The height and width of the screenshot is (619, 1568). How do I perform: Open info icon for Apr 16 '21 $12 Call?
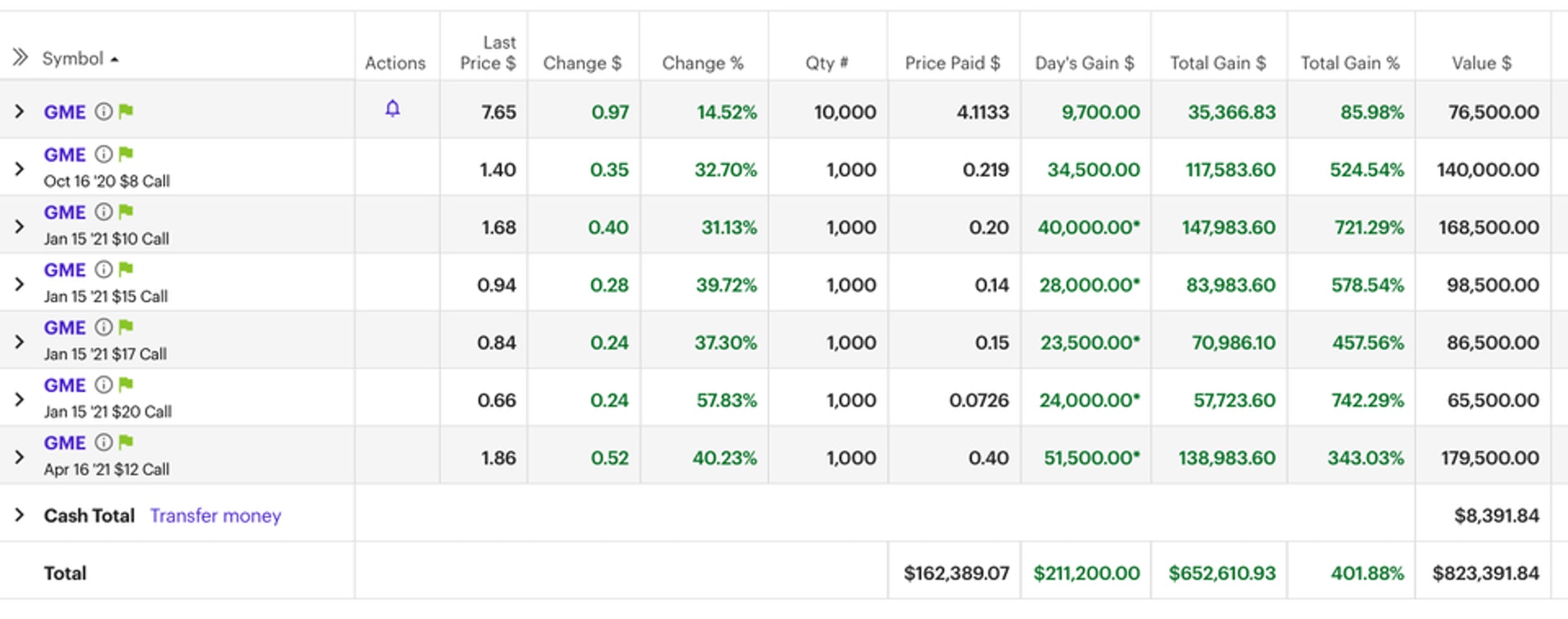104,442
